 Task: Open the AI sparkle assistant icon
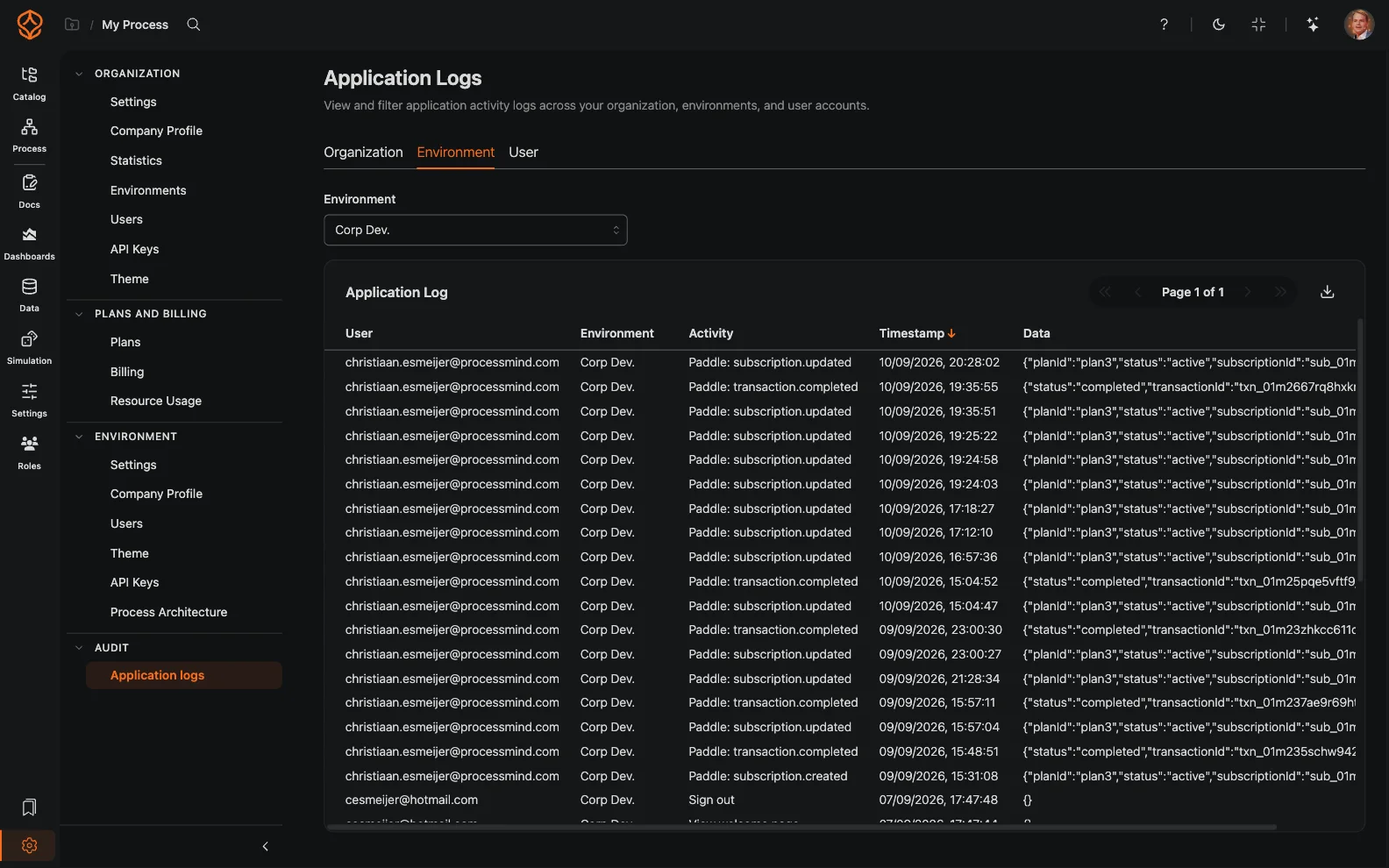[x=1313, y=25]
